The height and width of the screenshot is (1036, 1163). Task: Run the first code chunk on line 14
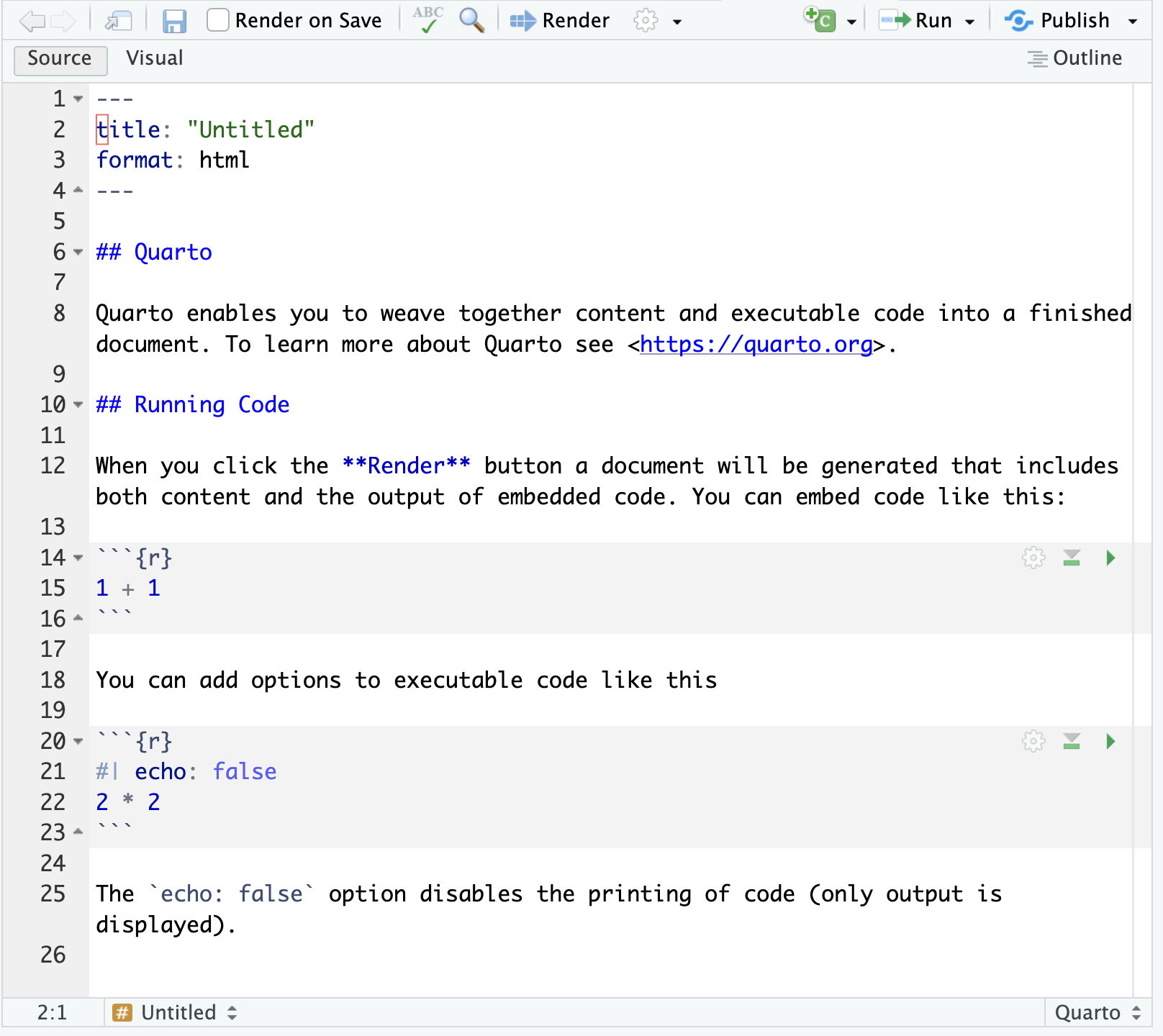(x=1110, y=558)
